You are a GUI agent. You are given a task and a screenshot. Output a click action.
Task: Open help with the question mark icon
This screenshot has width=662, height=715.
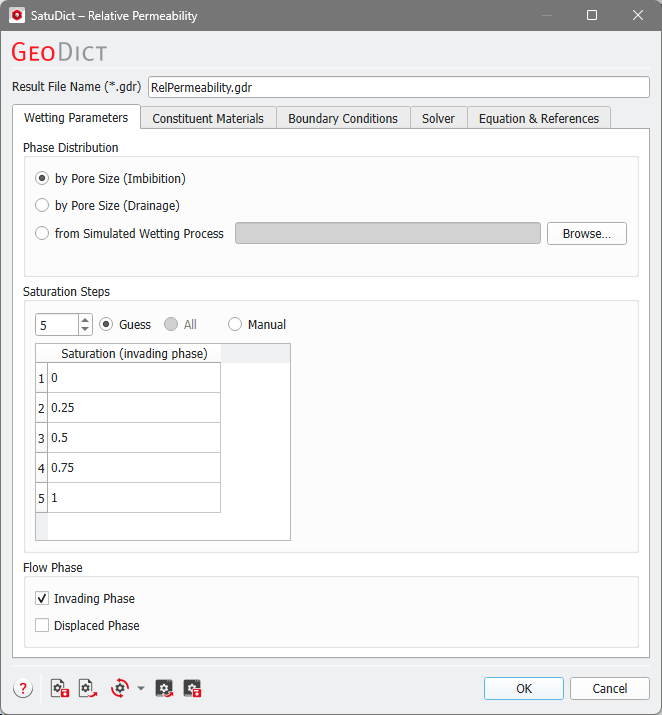click(x=23, y=688)
